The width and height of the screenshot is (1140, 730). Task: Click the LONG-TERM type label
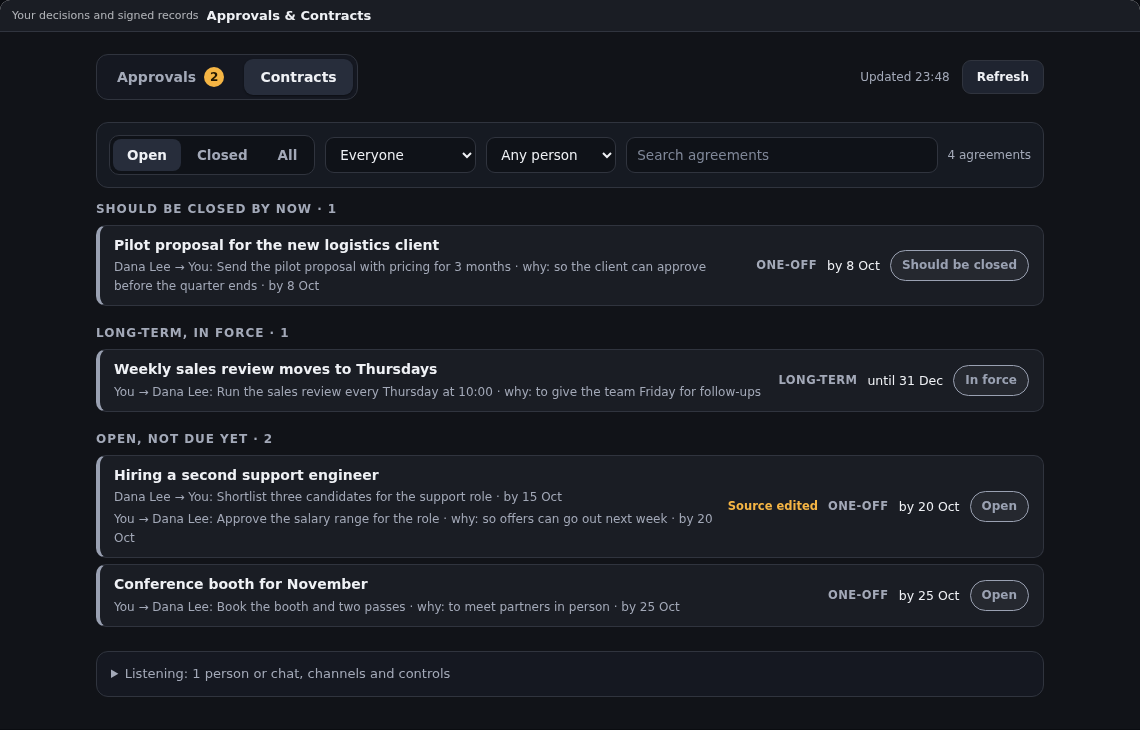click(817, 380)
